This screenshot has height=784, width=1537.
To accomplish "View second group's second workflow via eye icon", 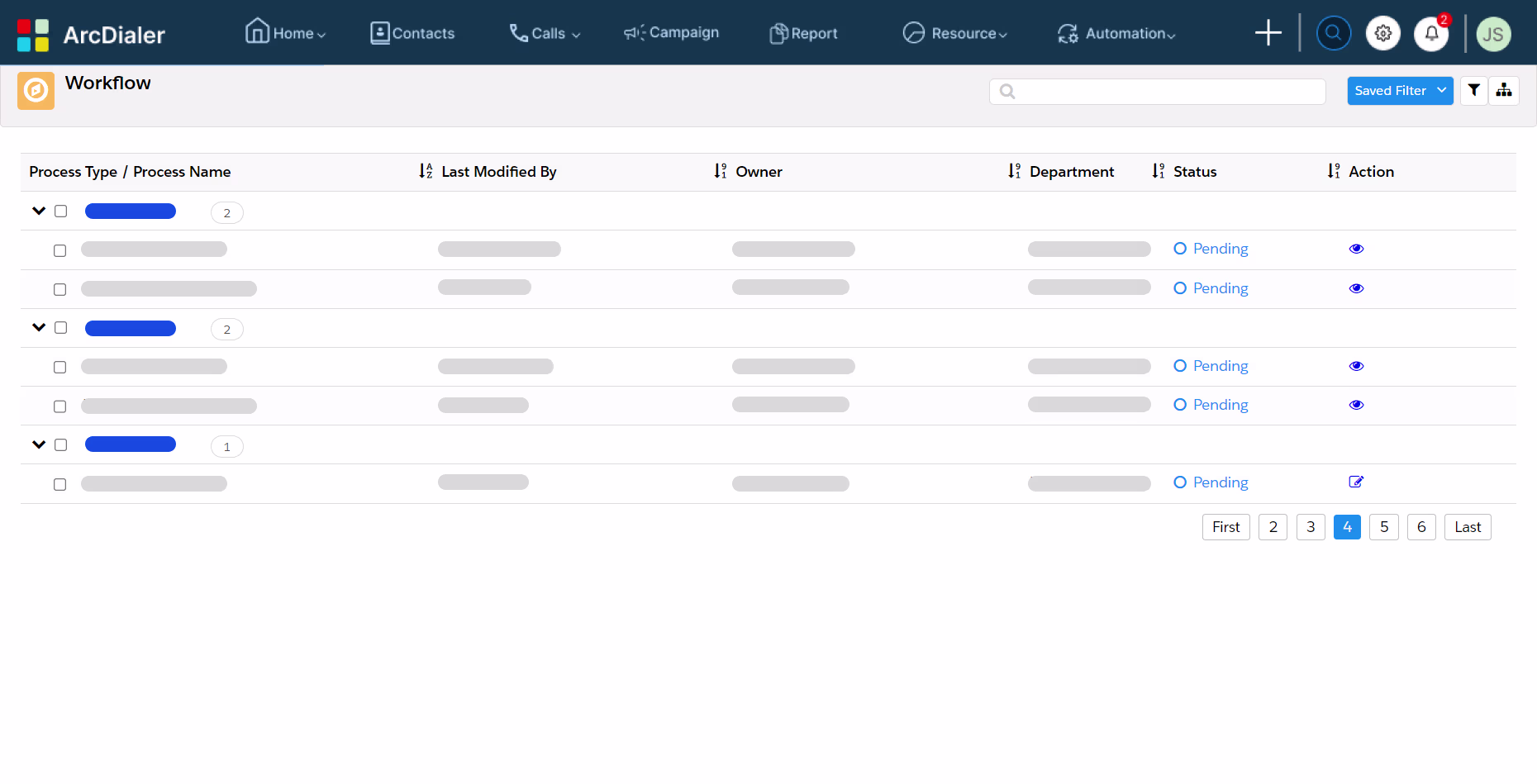I will click(x=1356, y=405).
